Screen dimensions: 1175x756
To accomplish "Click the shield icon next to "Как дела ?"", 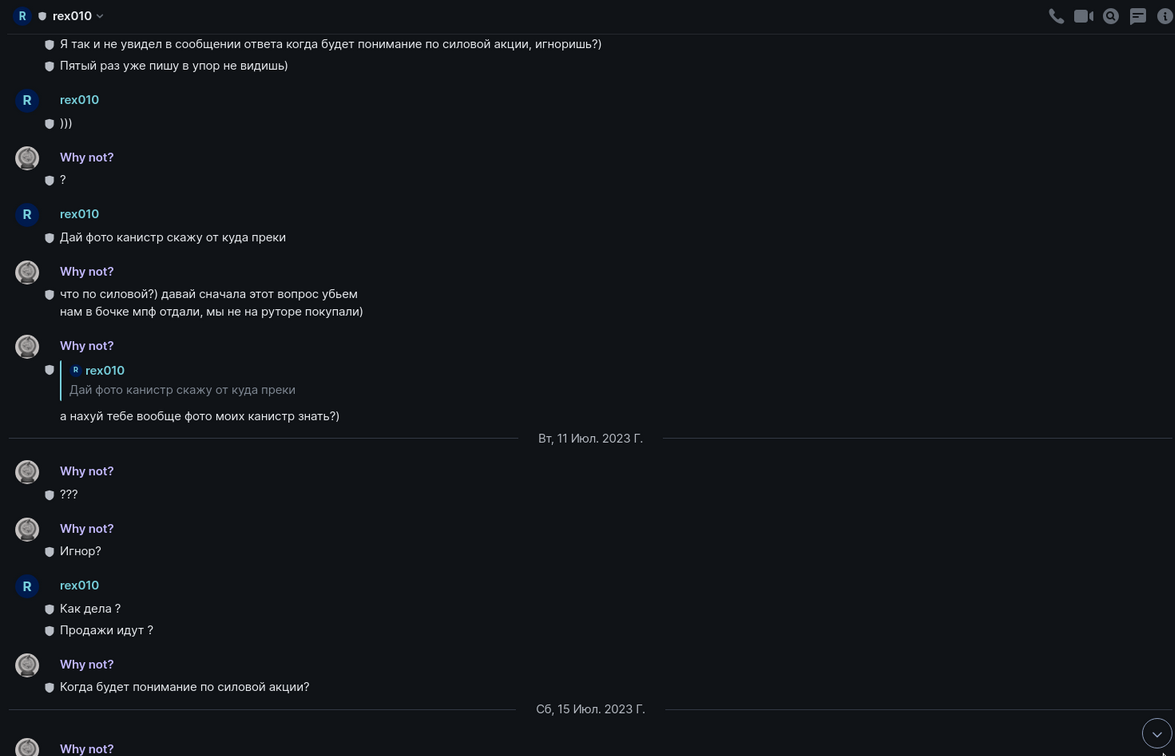I will click(x=49, y=609).
